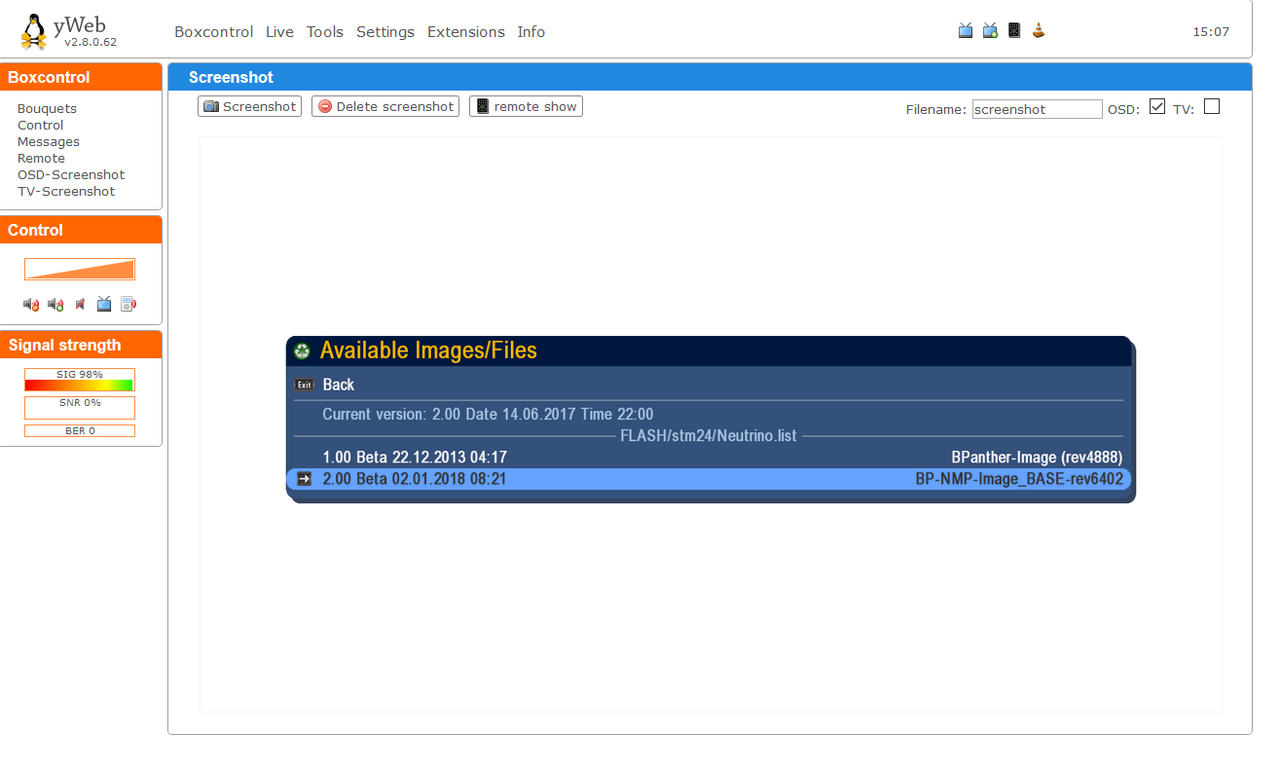The image size is (1280, 773).
Task: Click the 15:07 clock
Action: [x=1211, y=32]
